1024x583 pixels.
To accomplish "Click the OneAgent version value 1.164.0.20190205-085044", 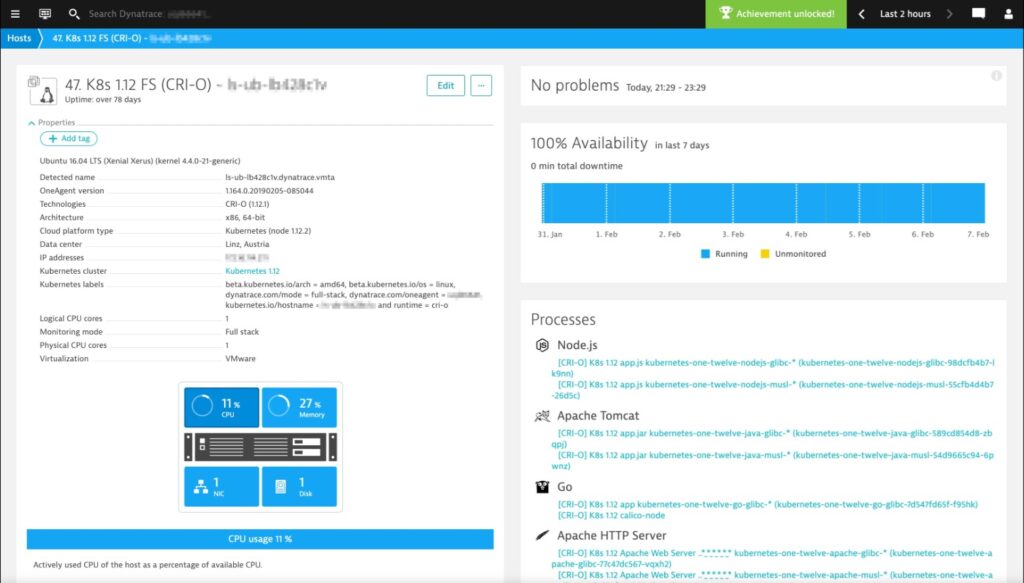I will coord(269,191).
